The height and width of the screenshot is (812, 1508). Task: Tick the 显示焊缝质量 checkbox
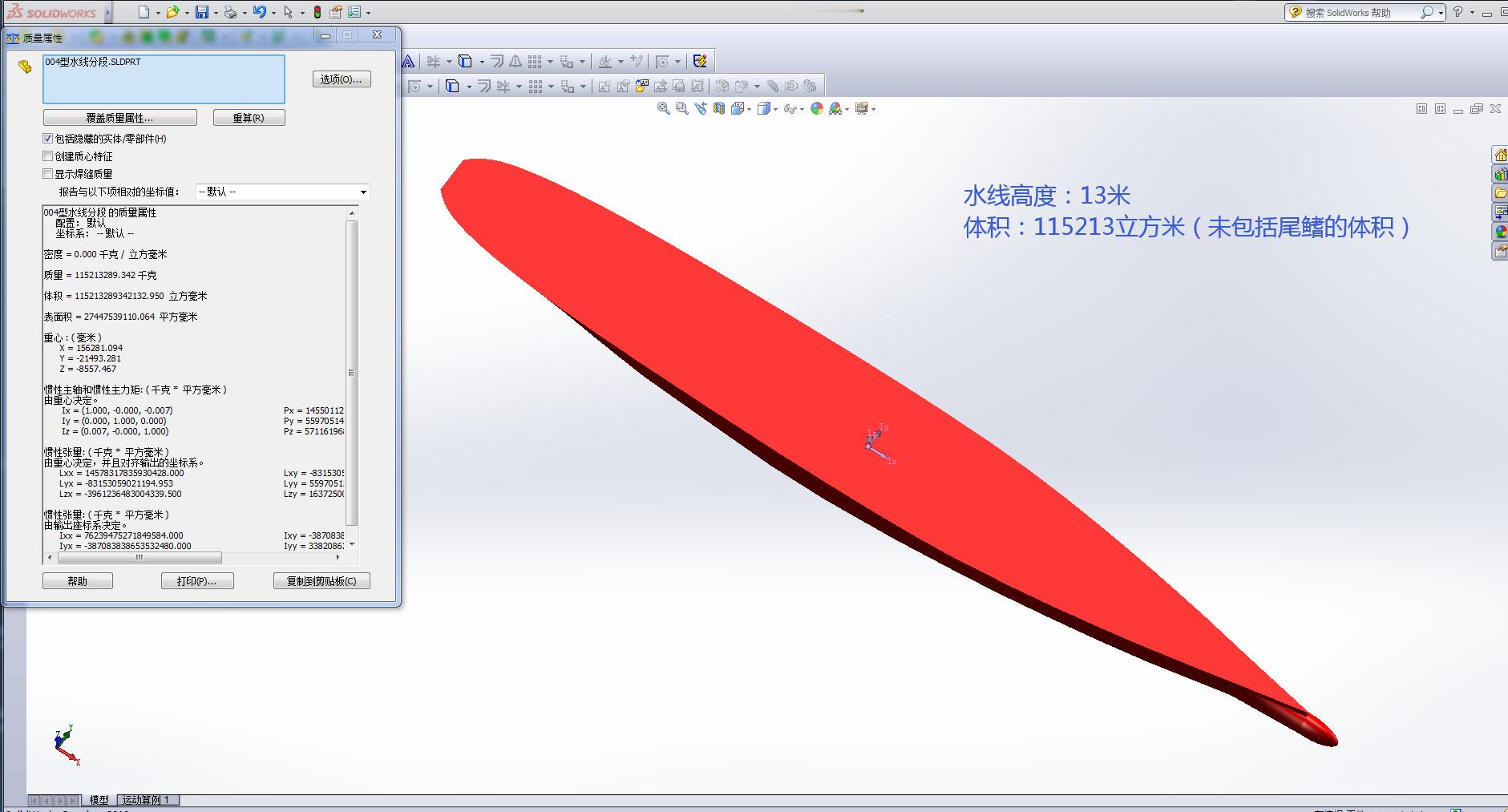48,174
